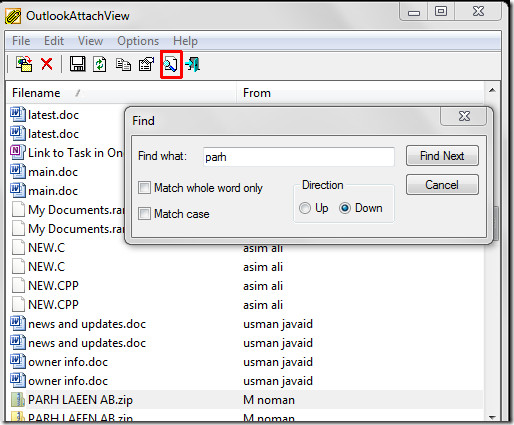Click OneNote icon beside Link to Task
Screen dimensions: 514x425
17,152
